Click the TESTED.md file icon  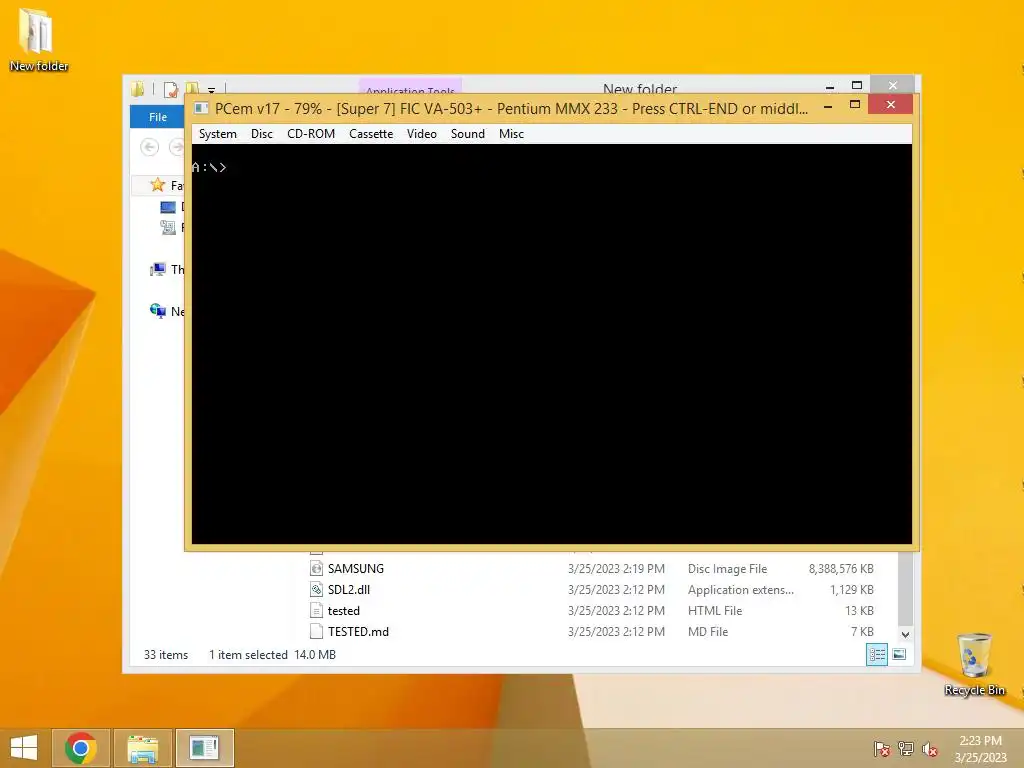point(316,632)
